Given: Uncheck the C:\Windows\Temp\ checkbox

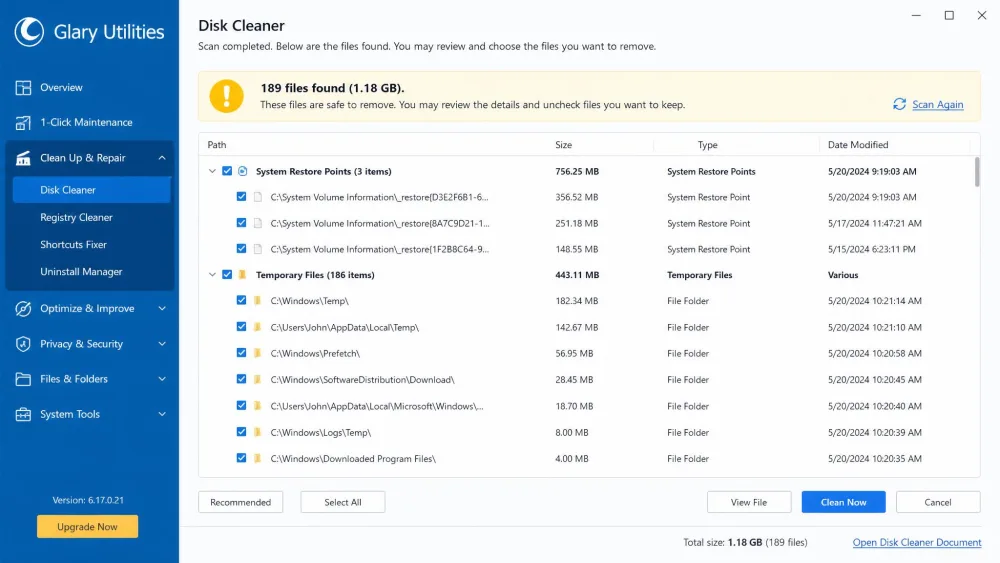Looking at the screenshot, I should point(241,300).
